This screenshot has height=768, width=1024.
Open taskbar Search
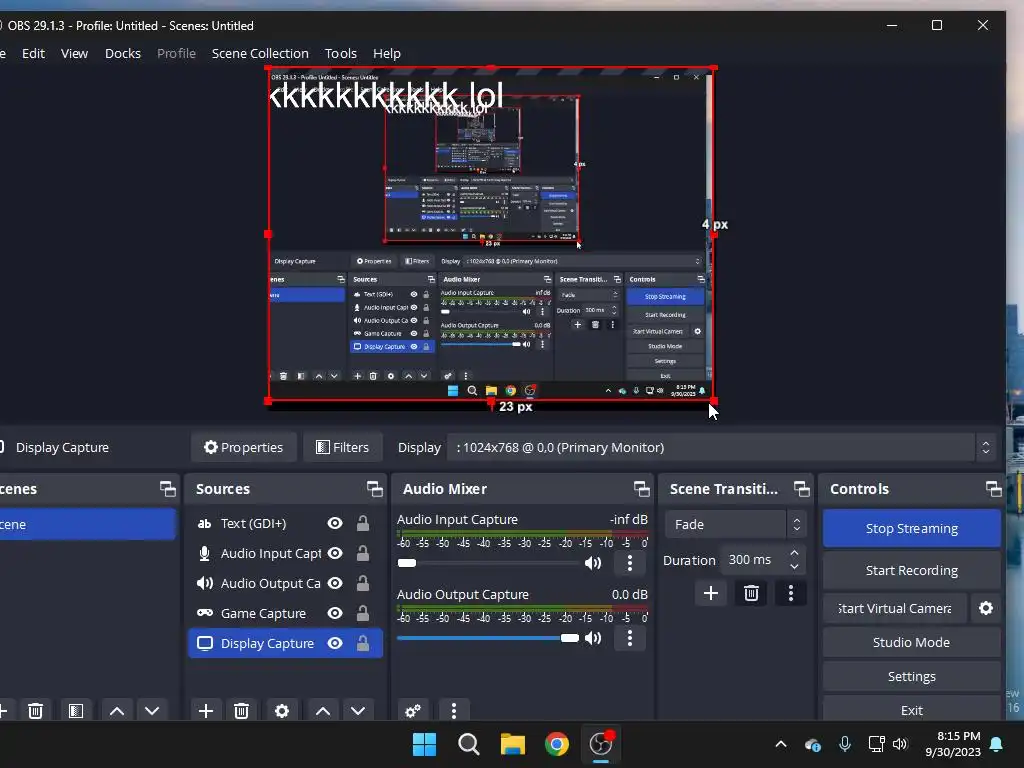(x=469, y=744)
